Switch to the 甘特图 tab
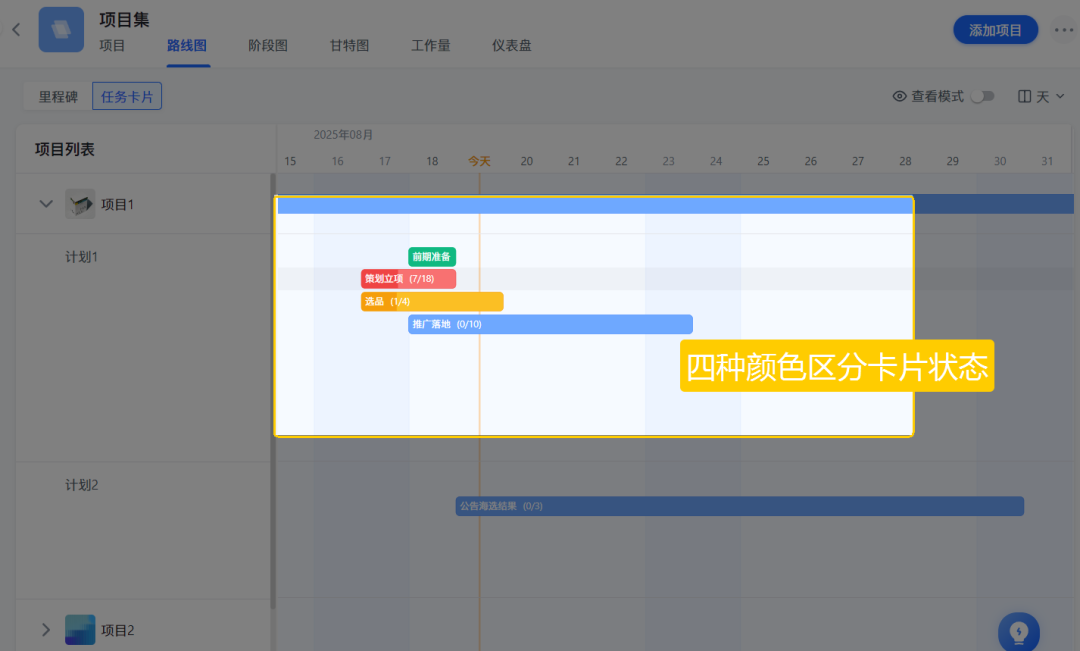The width and height of the screenshot is (1080, 651). tap(349, 45)
